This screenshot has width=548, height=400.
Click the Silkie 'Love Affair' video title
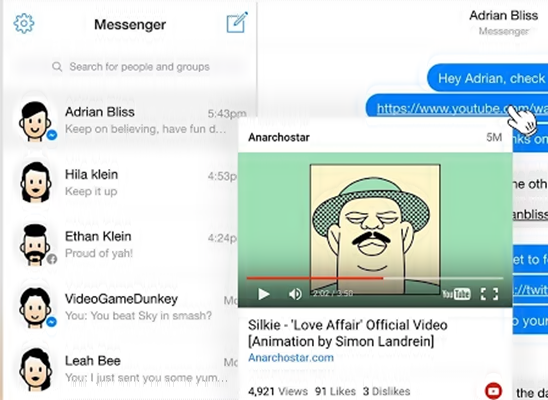click(348, 333)
